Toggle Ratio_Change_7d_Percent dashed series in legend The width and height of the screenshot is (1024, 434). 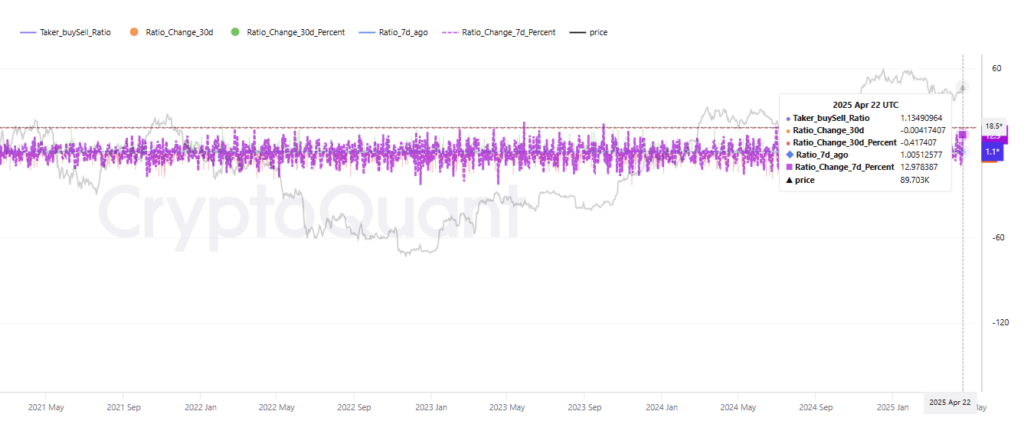(503, 32)
